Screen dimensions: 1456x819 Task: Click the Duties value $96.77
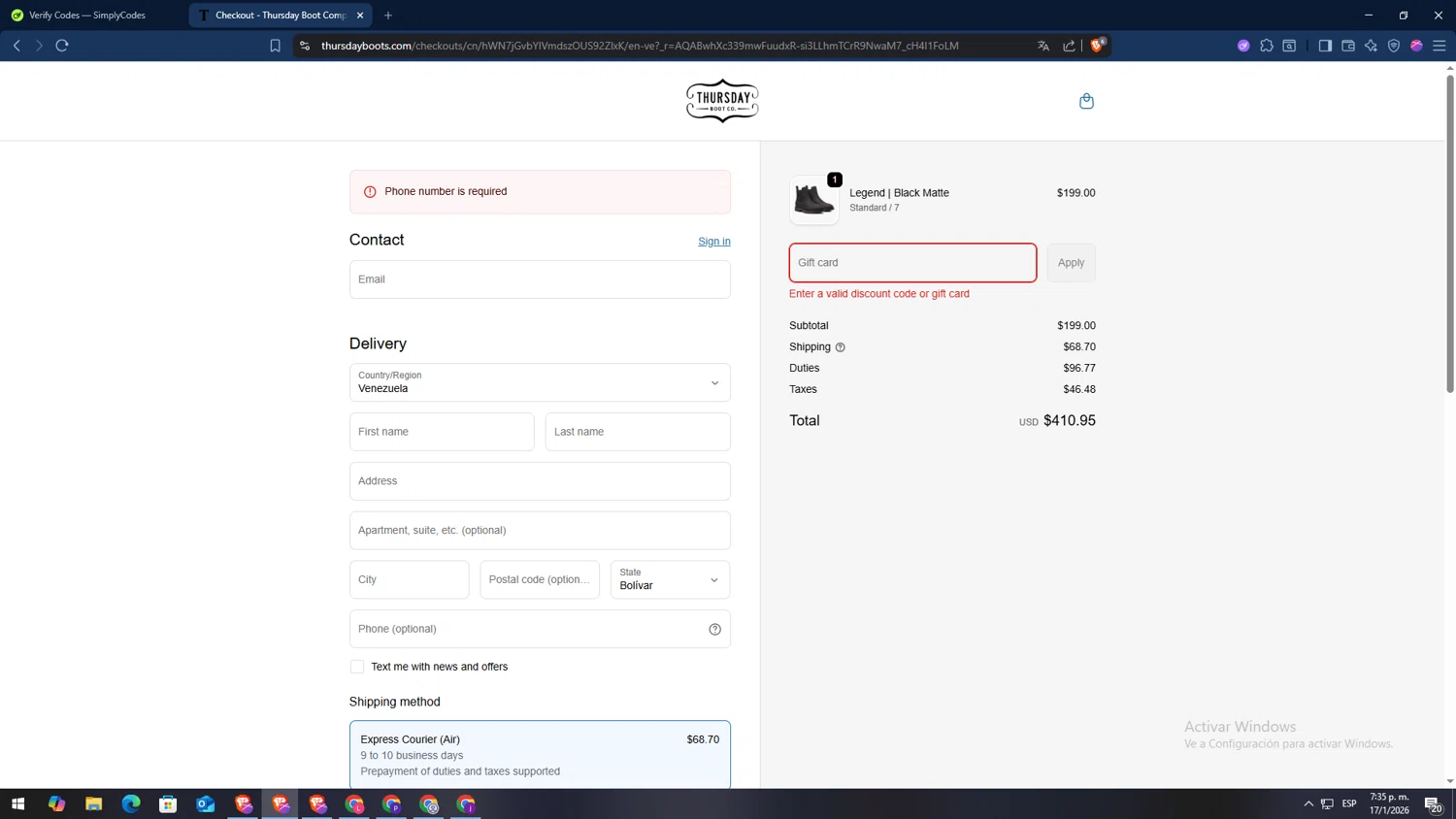1079,369
